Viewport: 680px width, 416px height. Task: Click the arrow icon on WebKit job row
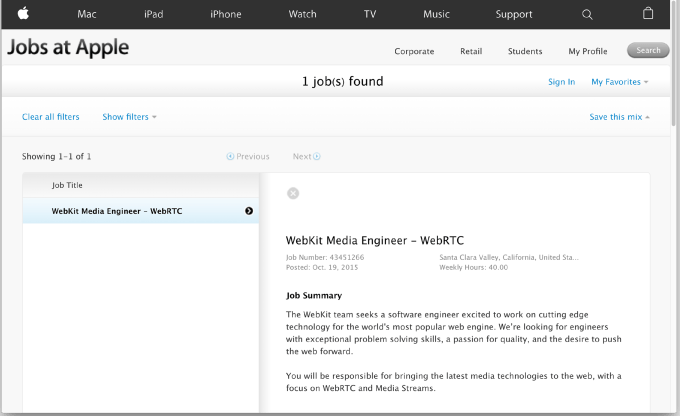click(249, 211)
